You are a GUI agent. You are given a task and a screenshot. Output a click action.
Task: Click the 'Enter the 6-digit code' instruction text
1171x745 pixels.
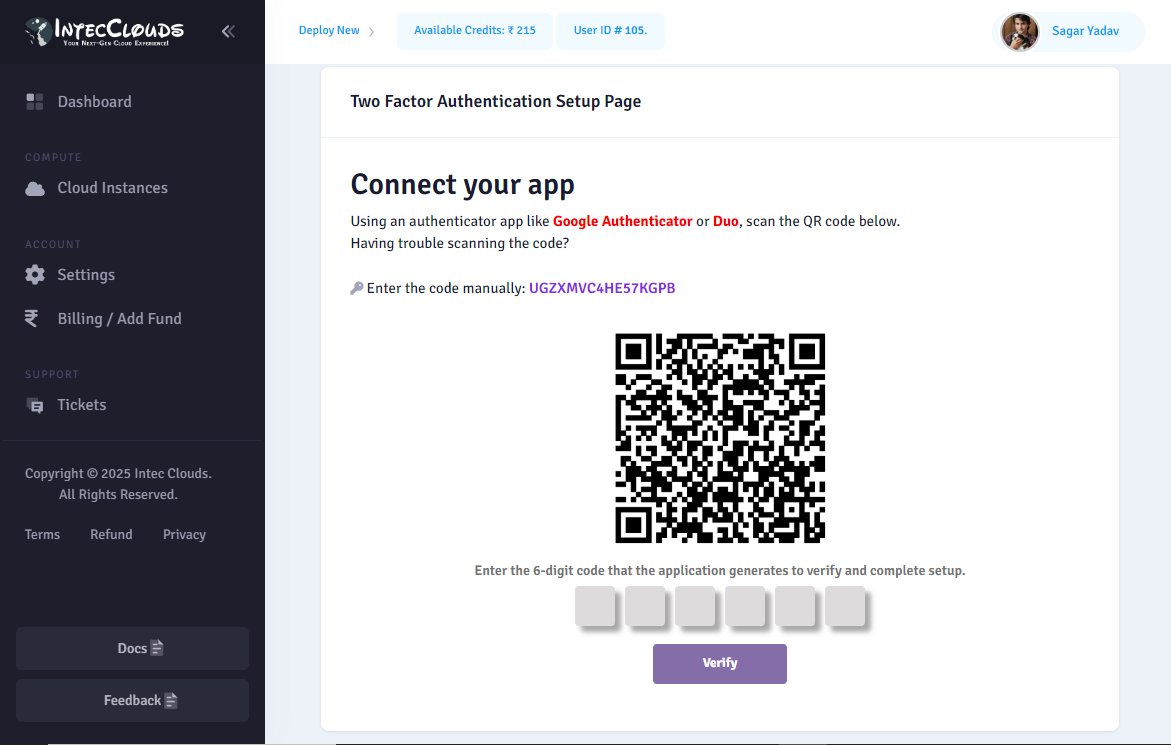click(x=720, y=570)
